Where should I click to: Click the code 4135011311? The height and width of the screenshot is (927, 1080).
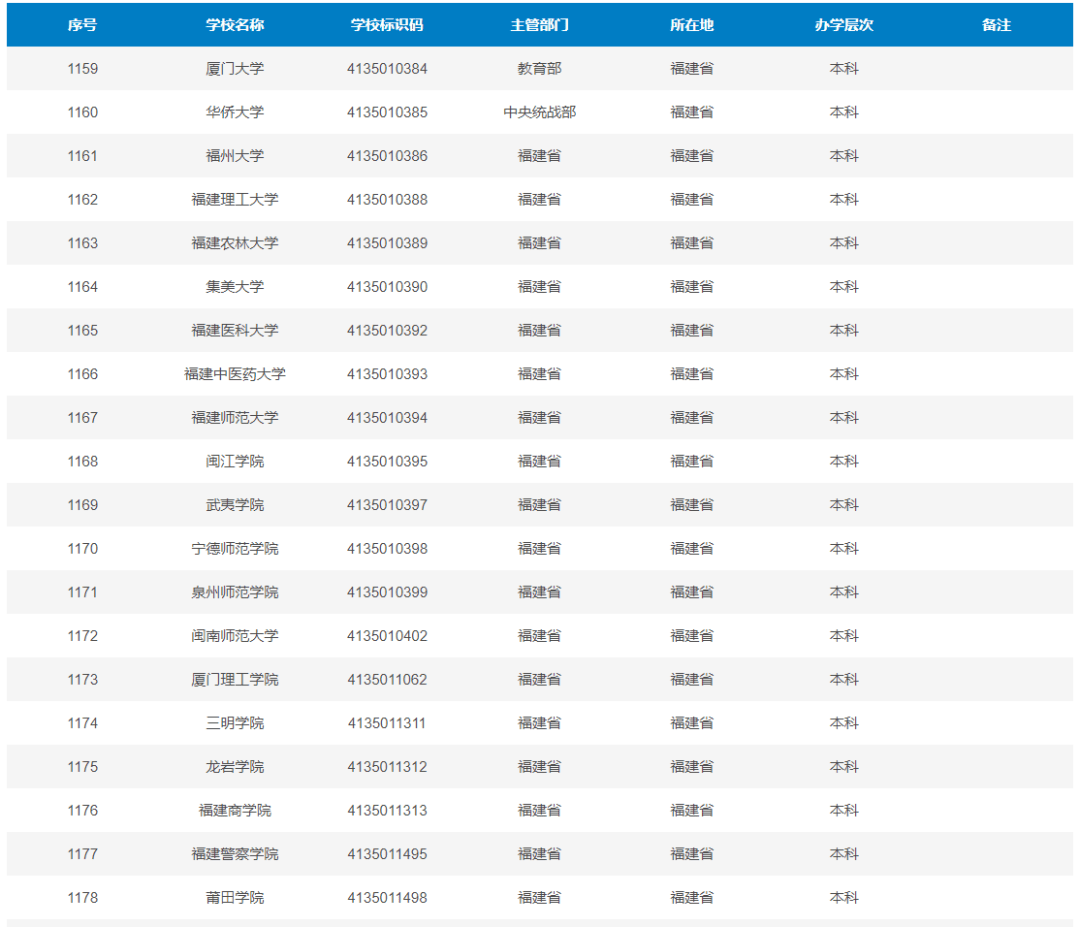tap(387, 723)
